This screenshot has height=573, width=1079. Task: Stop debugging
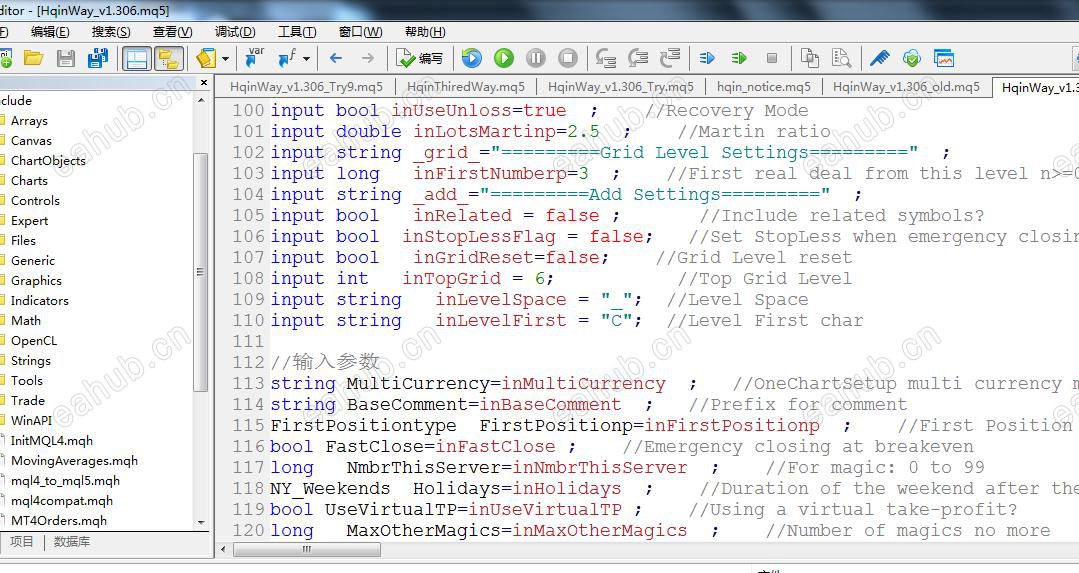[x=568, y=58]
